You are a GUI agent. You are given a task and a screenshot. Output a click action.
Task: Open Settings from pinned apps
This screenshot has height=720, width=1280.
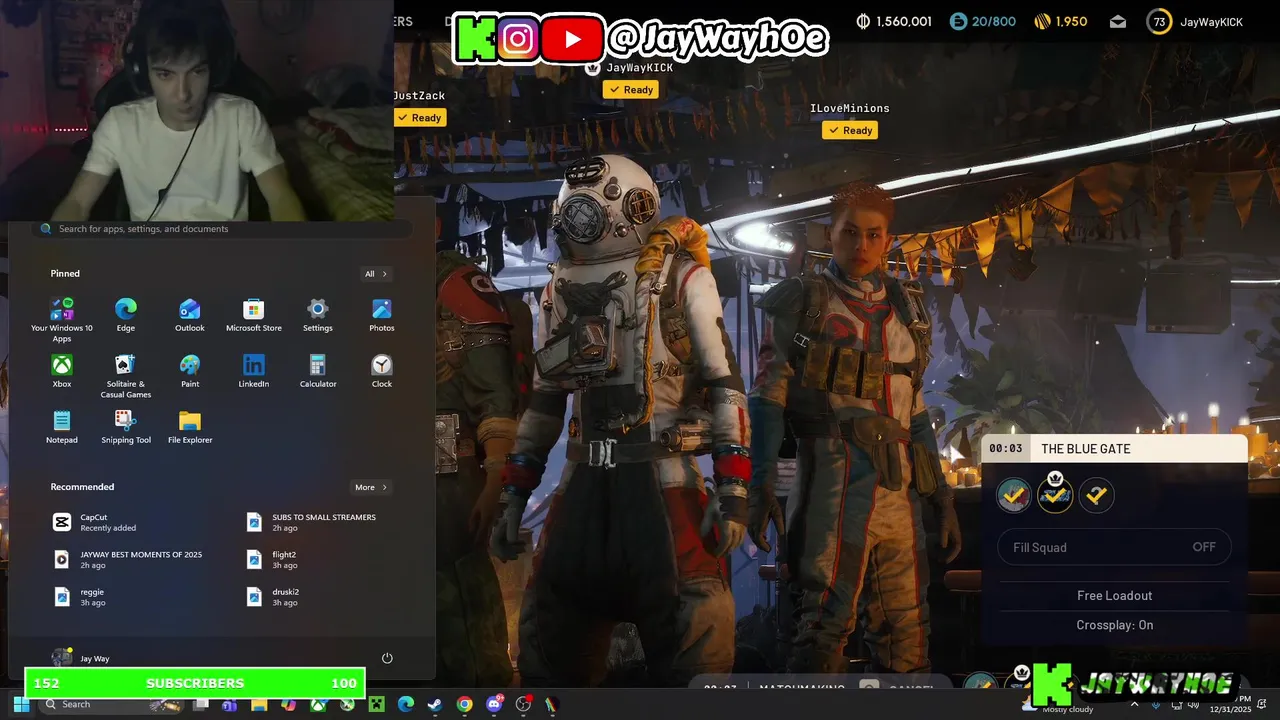pos(318,315)
